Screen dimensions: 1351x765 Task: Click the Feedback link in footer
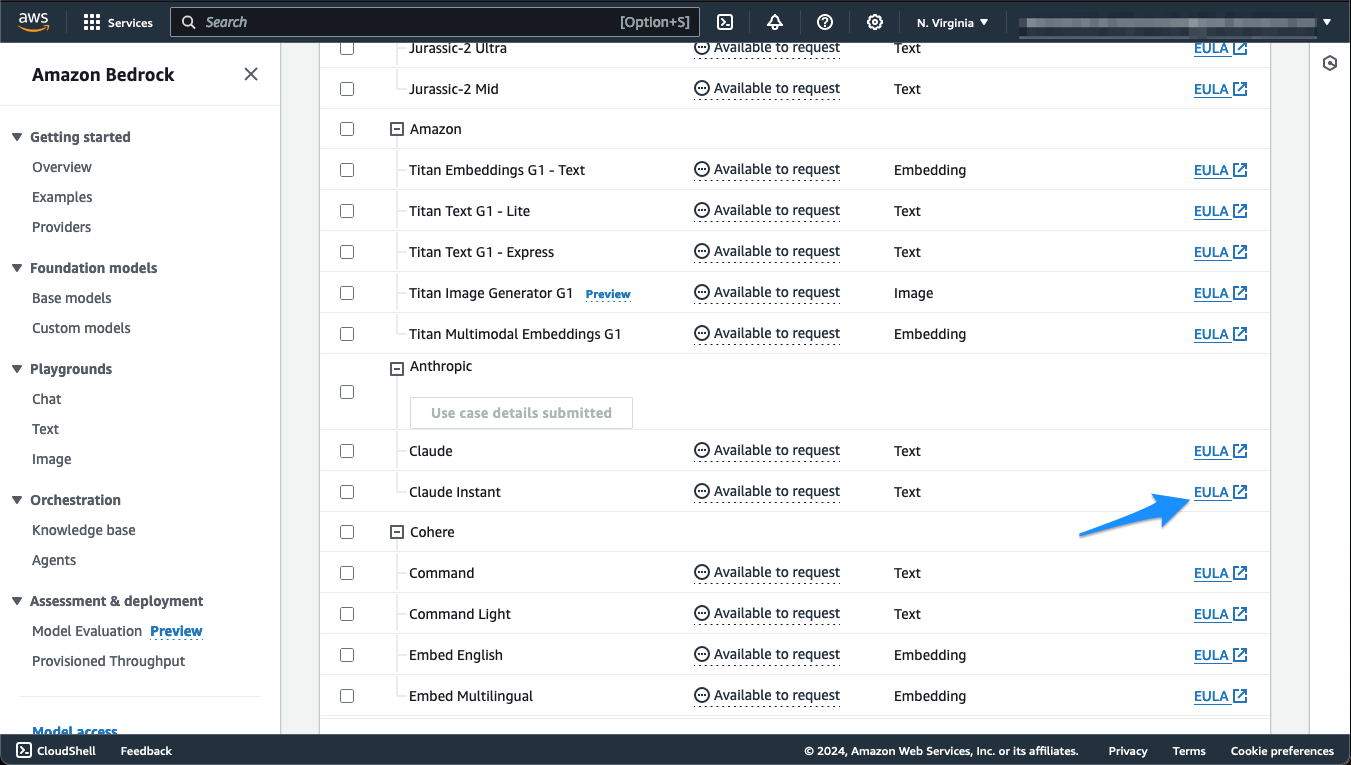[x=146, y=751]
